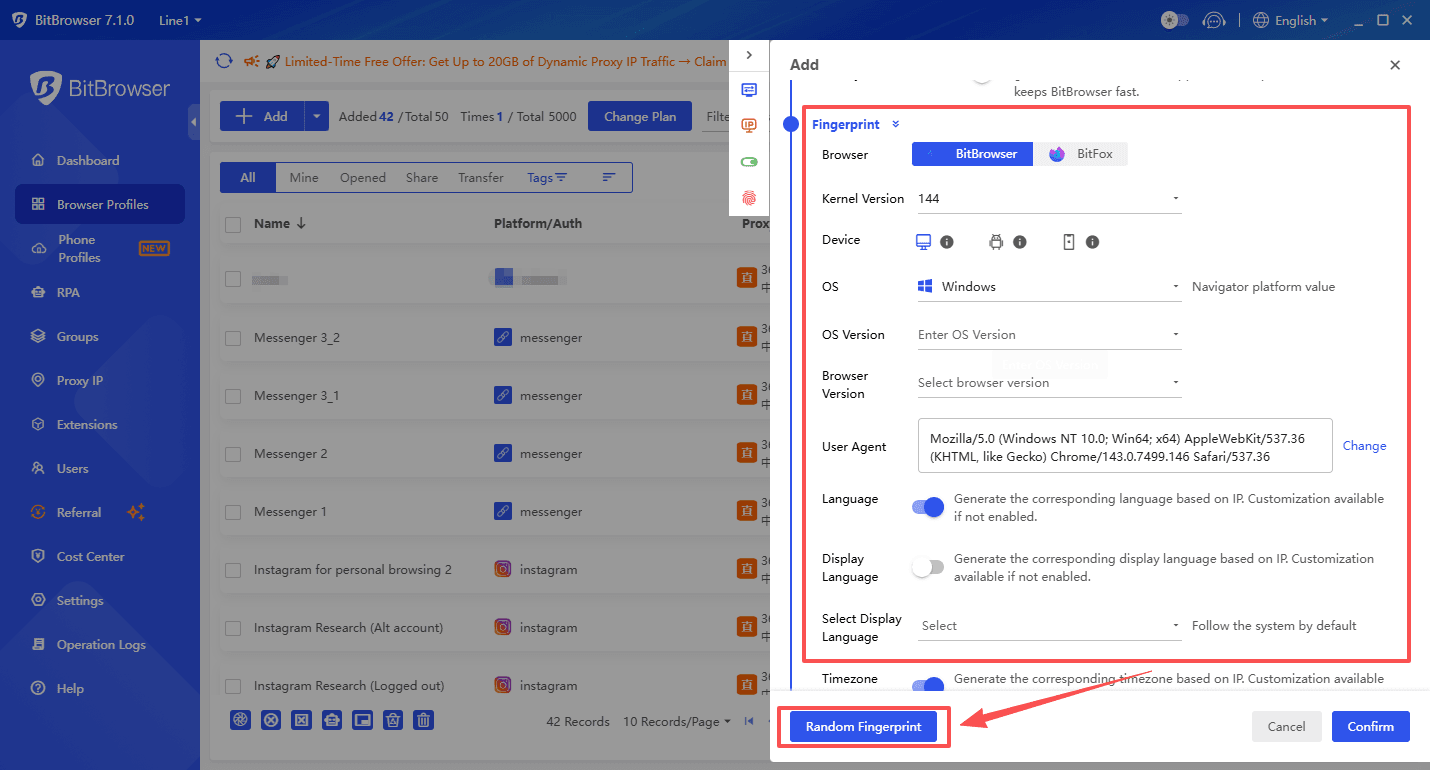Click the green preferences icon in Add dialog strip
This screenshot has width=1430, height=770.
pyautogui.click(x=750, y=161)
